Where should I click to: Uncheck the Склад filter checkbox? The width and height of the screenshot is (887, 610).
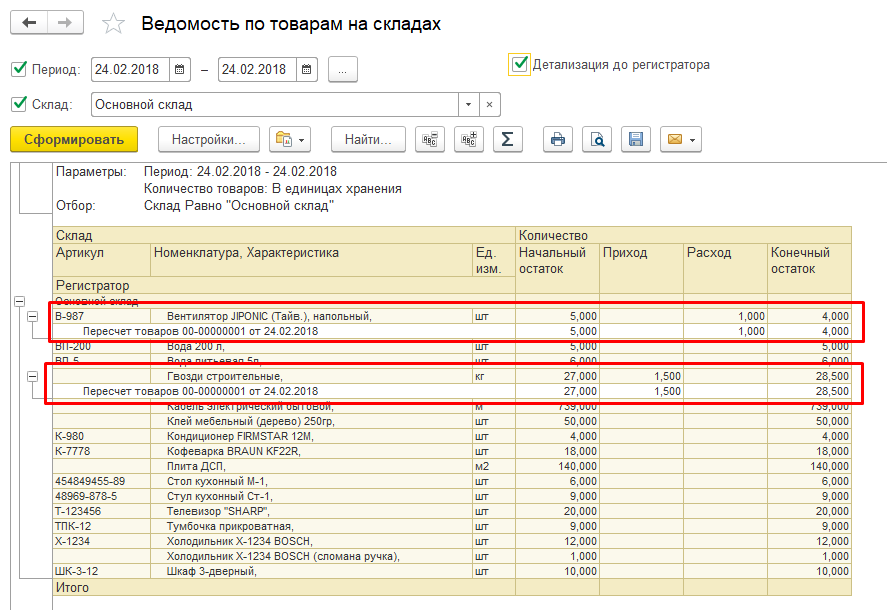pyautogui.click(x=18, y=104)
